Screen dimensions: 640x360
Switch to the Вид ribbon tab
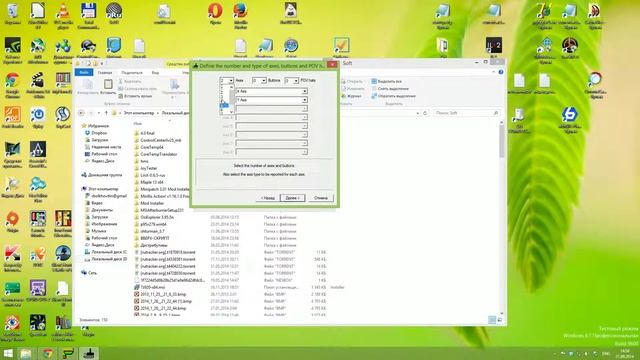pyautogui.click(x=156, y=73)
